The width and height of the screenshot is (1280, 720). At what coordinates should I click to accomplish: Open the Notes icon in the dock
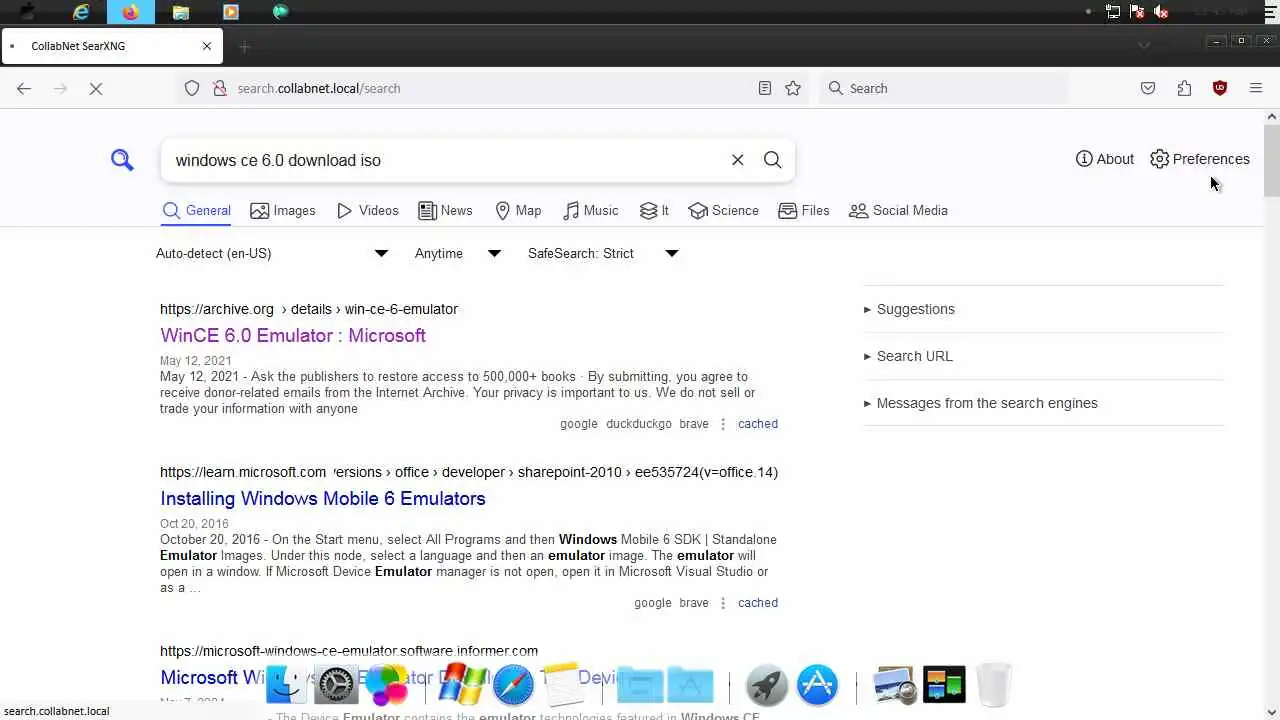(563, 685)
